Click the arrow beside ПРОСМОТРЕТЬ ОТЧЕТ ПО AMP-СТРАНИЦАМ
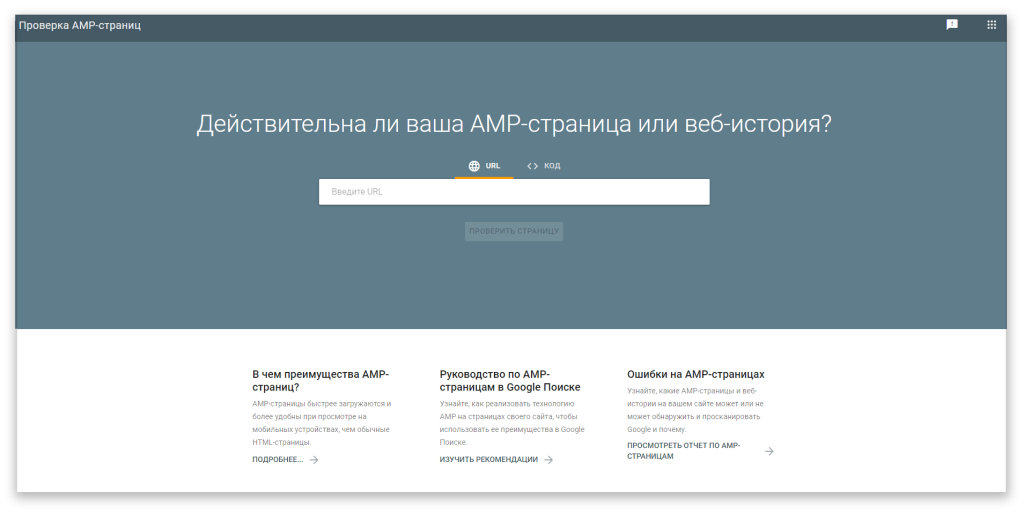The height and width of the screenshot is (514, 1024). (769, 451)
